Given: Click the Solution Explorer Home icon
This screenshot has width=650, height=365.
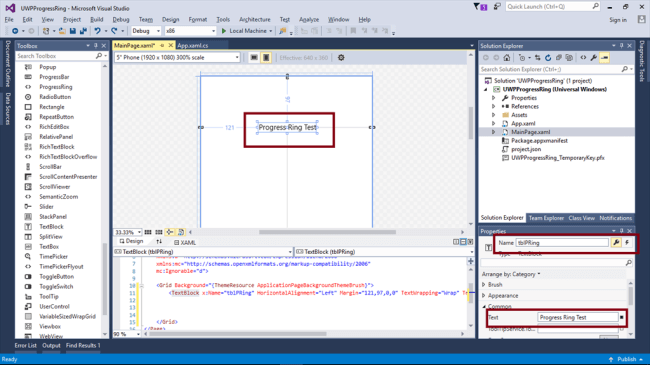Looking at the screenshot, I should pos(507,58).
